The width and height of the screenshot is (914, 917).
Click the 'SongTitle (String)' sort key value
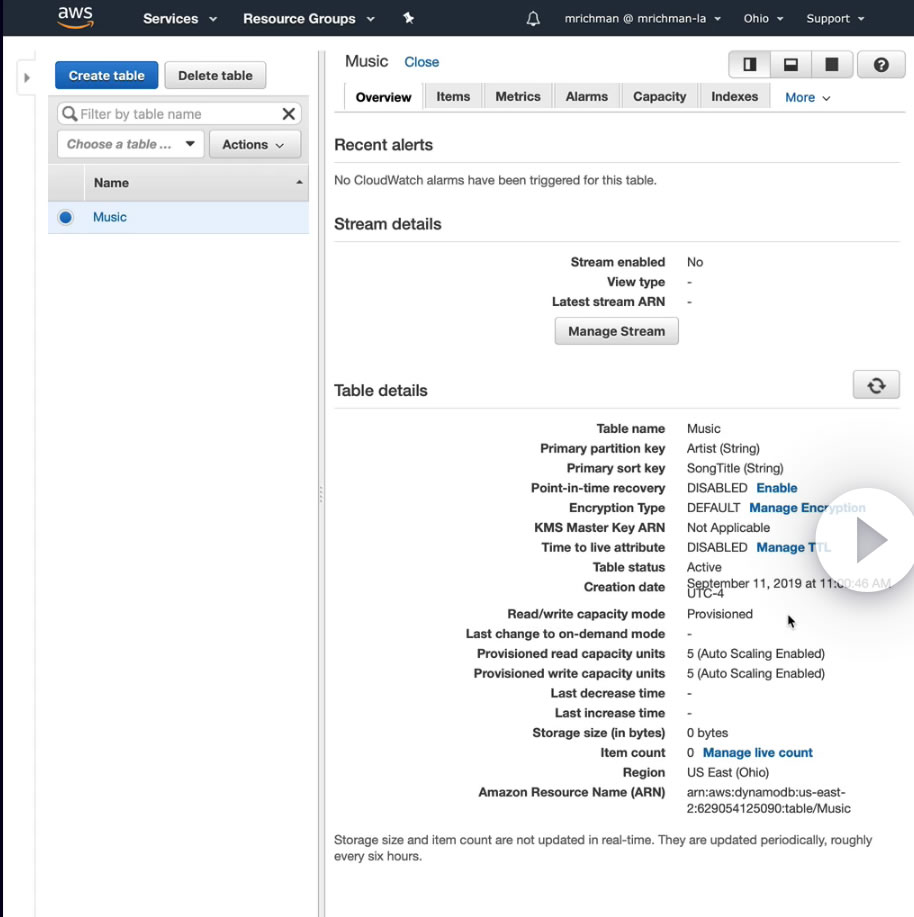[x=734, y=468]
